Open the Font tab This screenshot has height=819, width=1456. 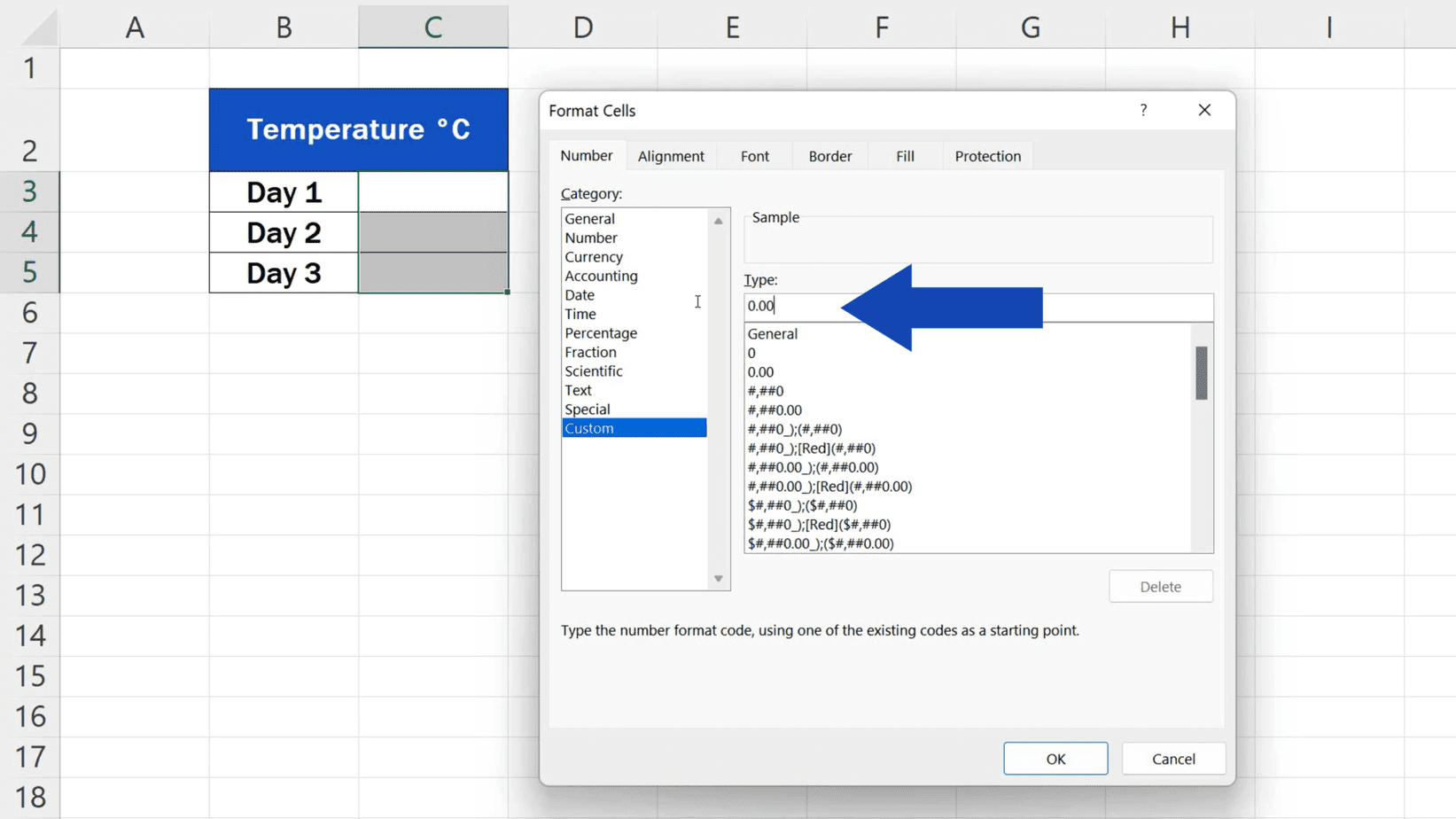pos(752,155)
